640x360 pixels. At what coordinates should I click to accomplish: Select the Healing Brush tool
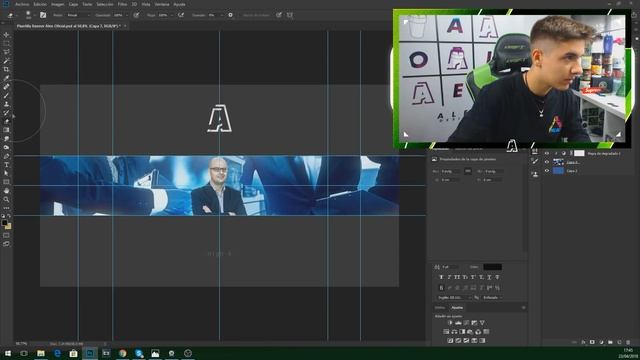tap(6, 87)
